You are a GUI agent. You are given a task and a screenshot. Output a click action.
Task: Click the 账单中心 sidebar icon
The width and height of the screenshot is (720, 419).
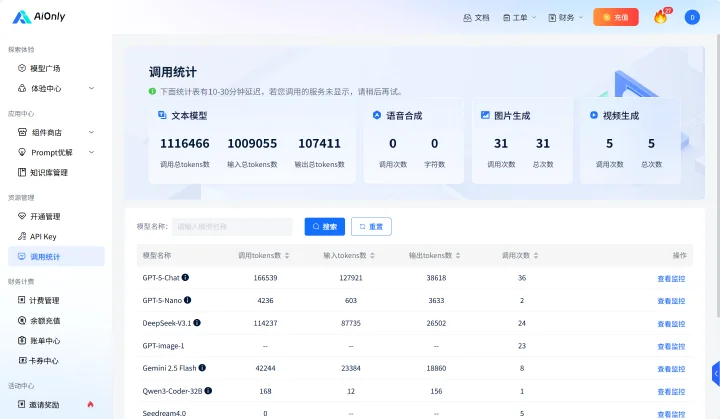click(22, 340)
